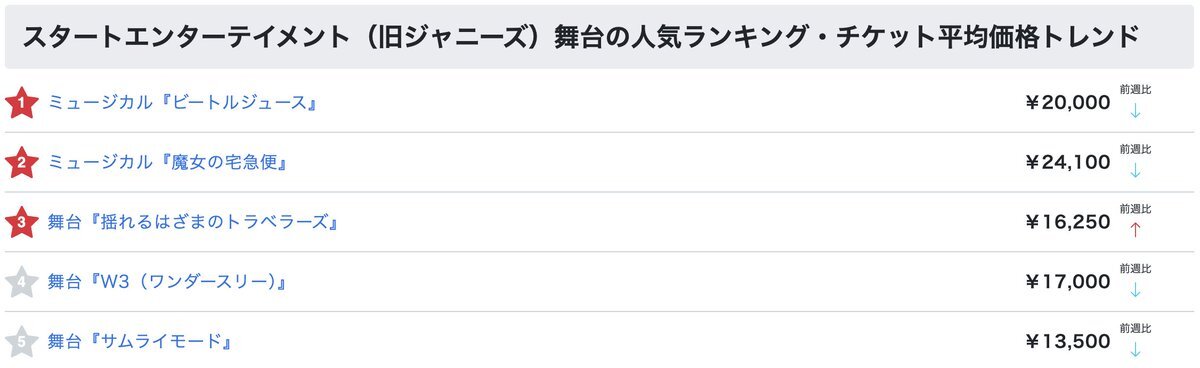This screenshot has height=368, width=1200.
Task: Click down arrow beside ¥24,100 price
Action: [1135, 170]
